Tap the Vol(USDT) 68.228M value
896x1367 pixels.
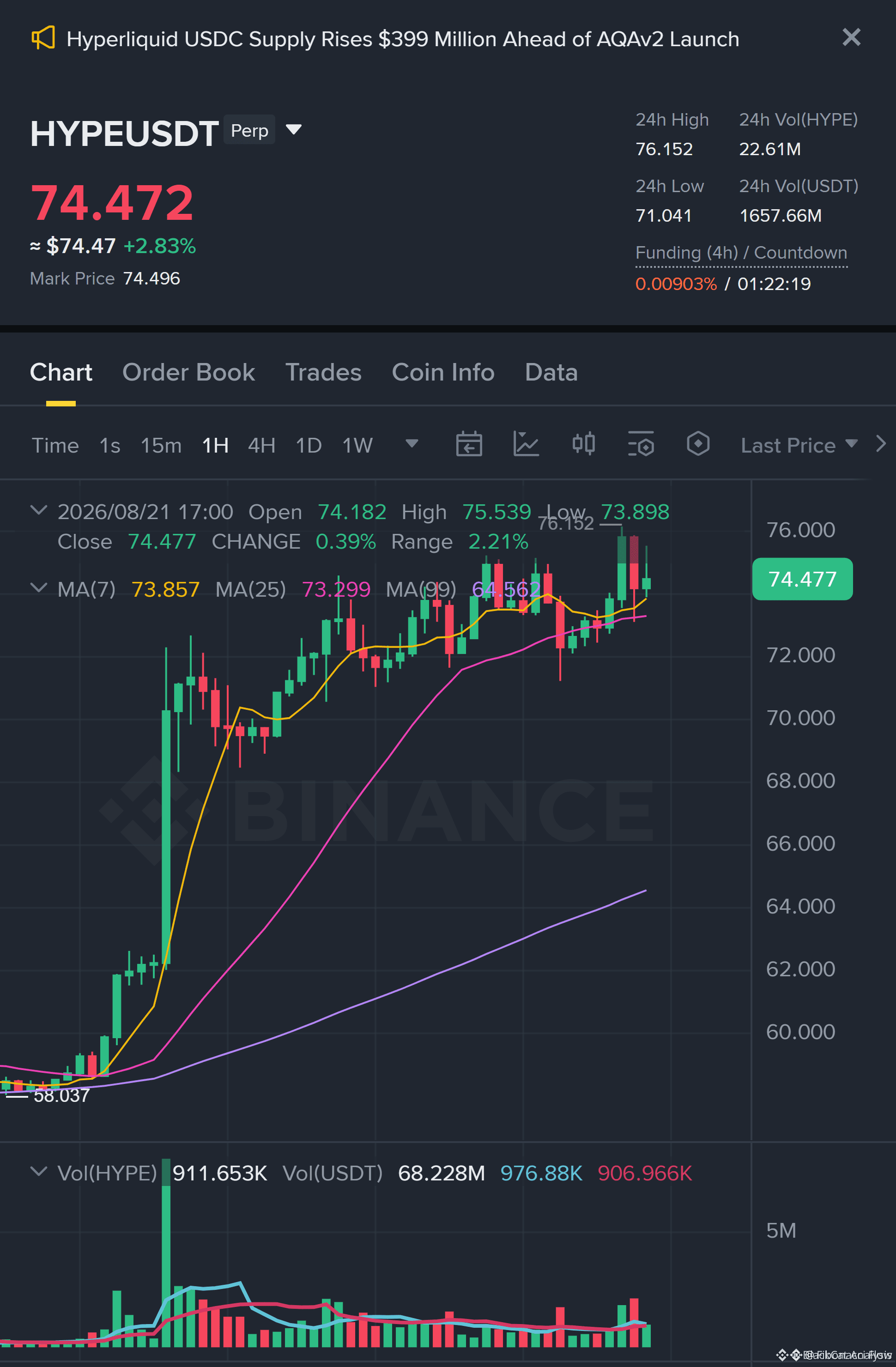[441, 1173]
